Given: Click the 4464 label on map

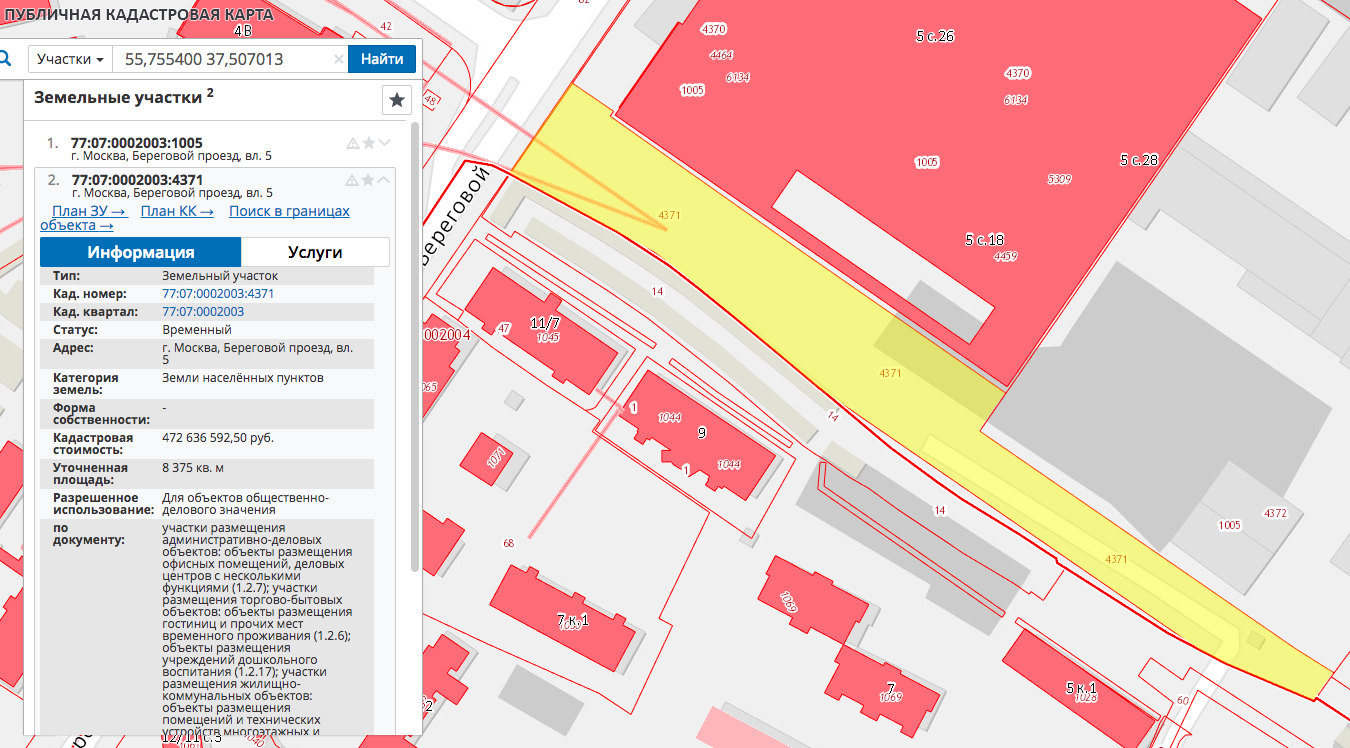Looking at the screenshot, I should click(x=721, y=55).
